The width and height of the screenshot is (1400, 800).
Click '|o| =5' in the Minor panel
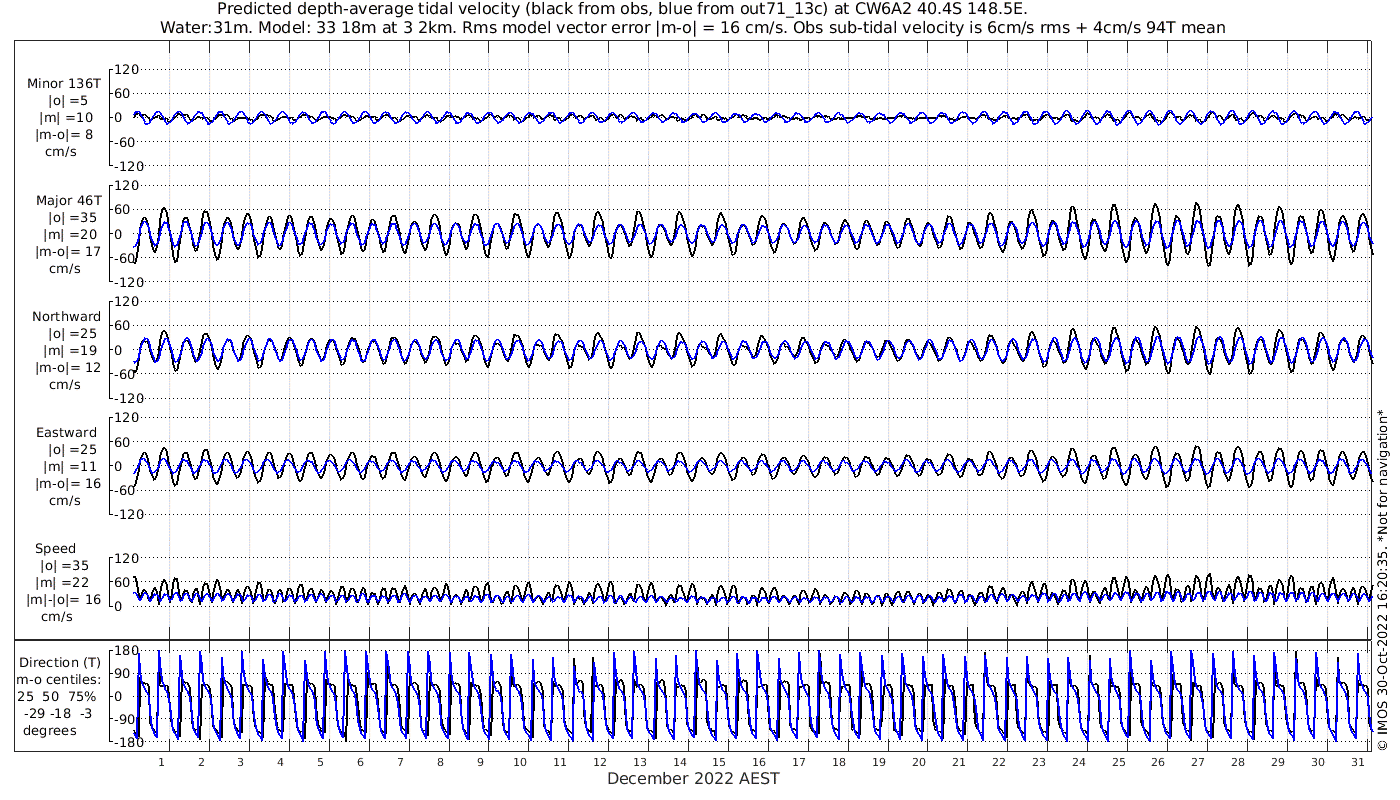click(x=69, y=101)
